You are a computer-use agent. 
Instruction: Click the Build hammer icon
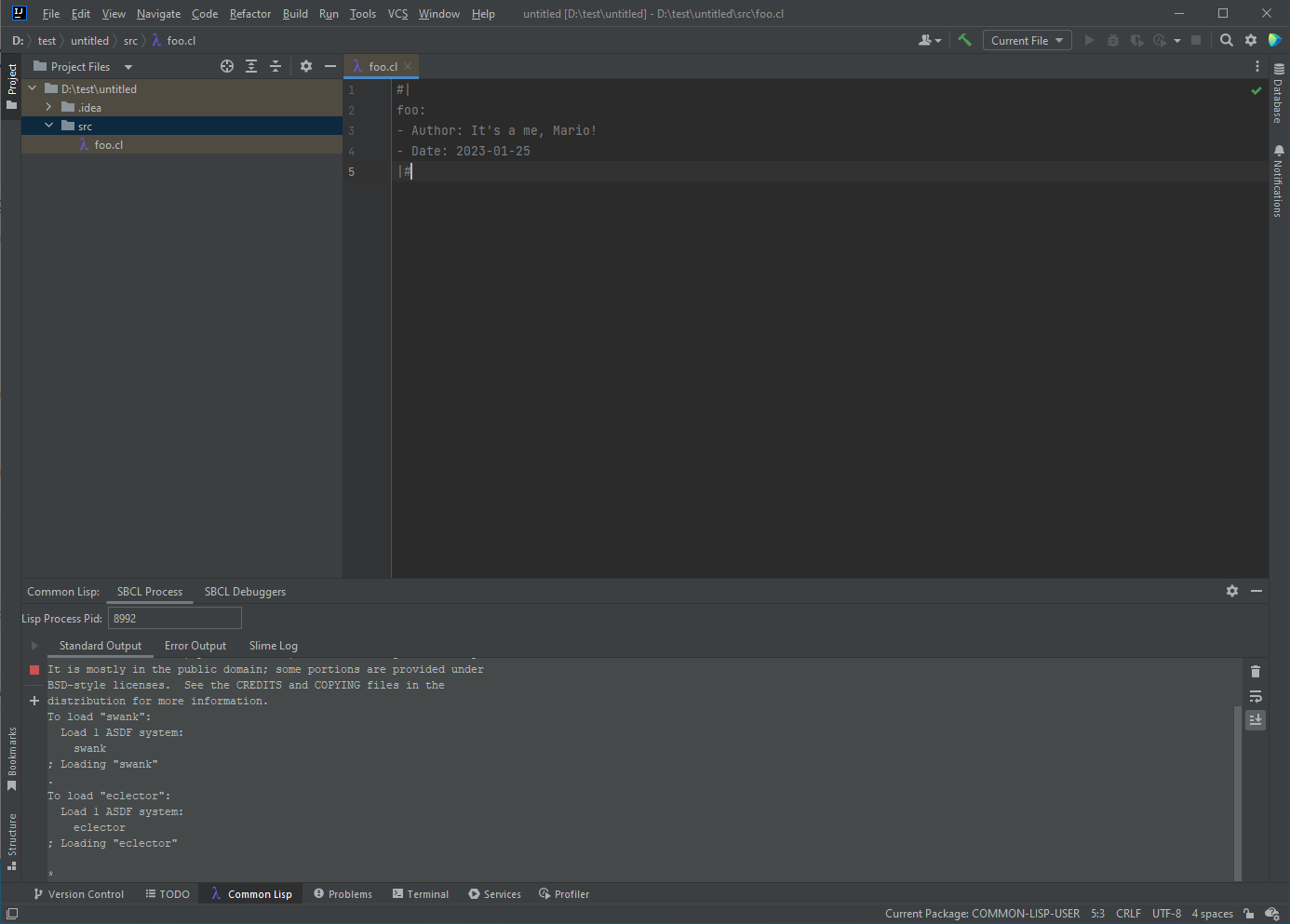[x=964, y=40]
